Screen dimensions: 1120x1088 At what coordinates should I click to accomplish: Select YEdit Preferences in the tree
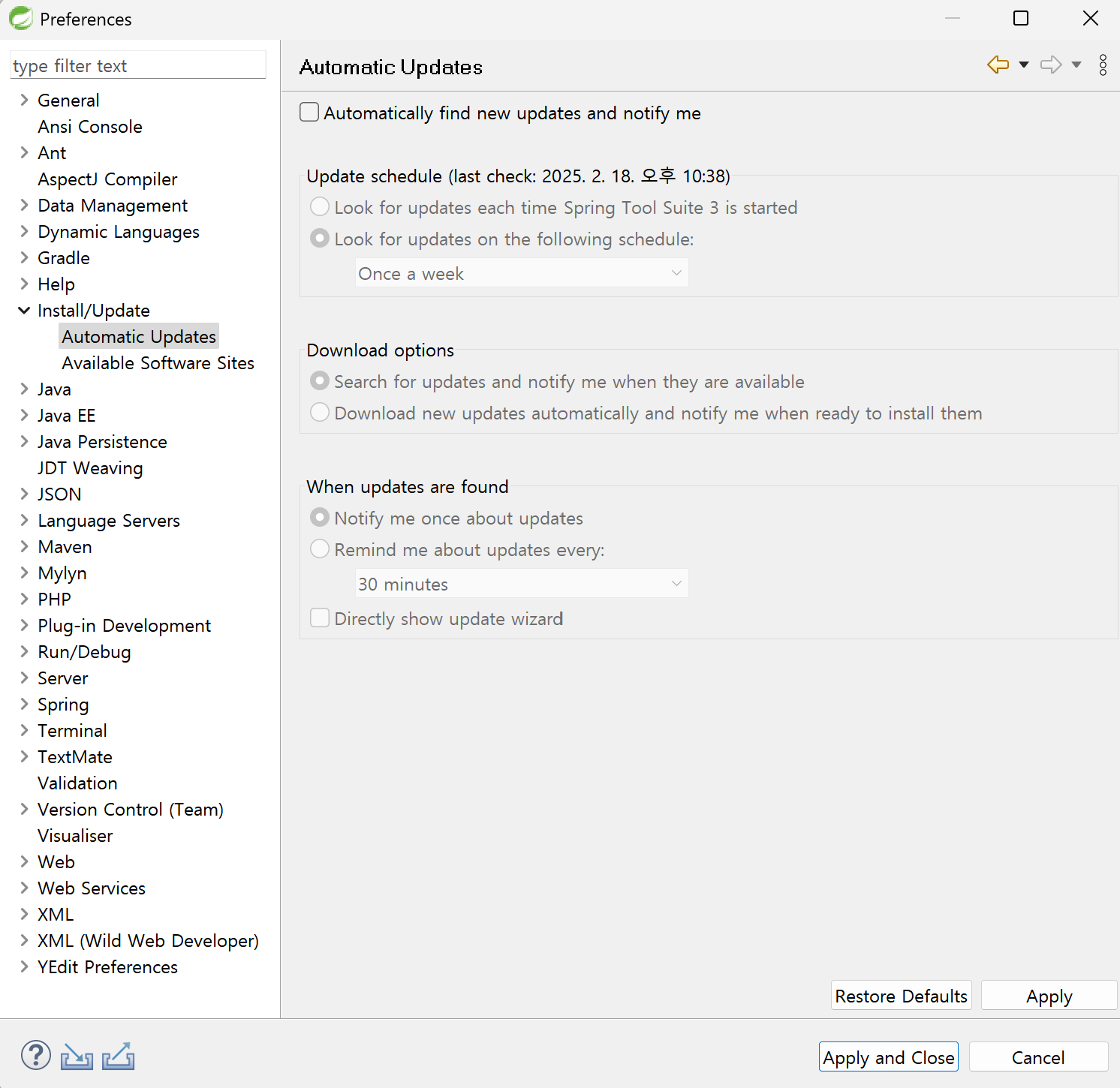107,966
